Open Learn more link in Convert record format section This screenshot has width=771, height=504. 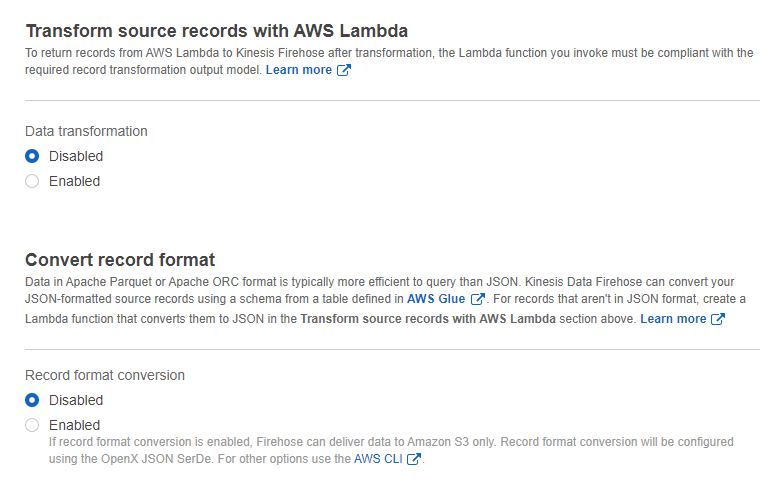pyautogui.click(x=673, y=318)
